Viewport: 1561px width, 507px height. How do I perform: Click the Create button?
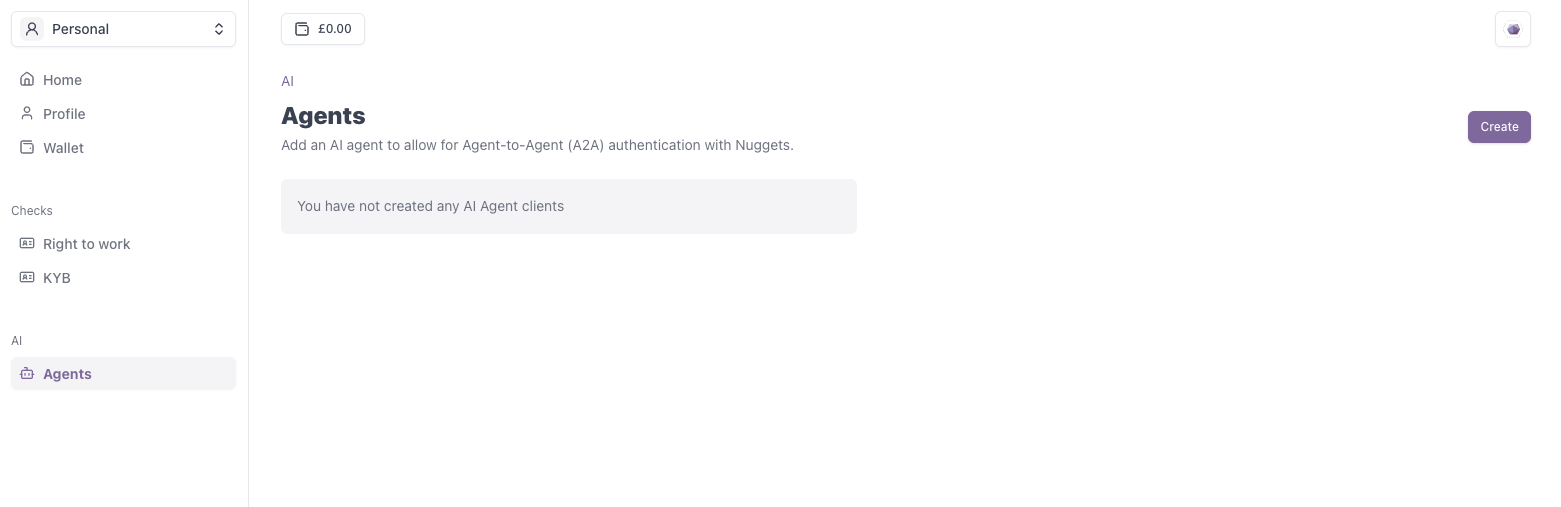1499,127
